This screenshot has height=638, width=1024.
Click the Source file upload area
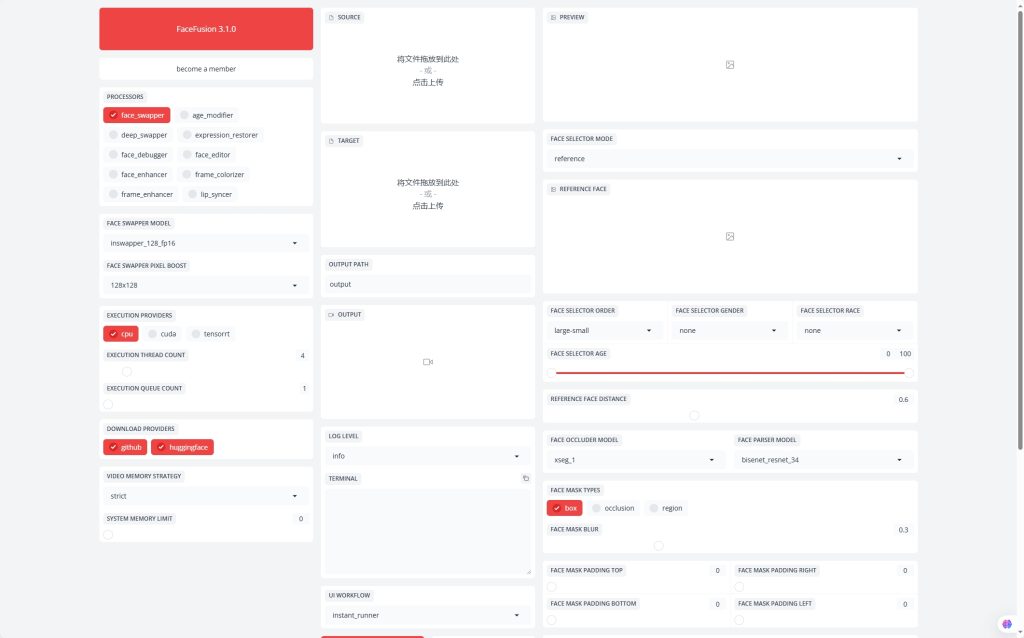(428, 71)
